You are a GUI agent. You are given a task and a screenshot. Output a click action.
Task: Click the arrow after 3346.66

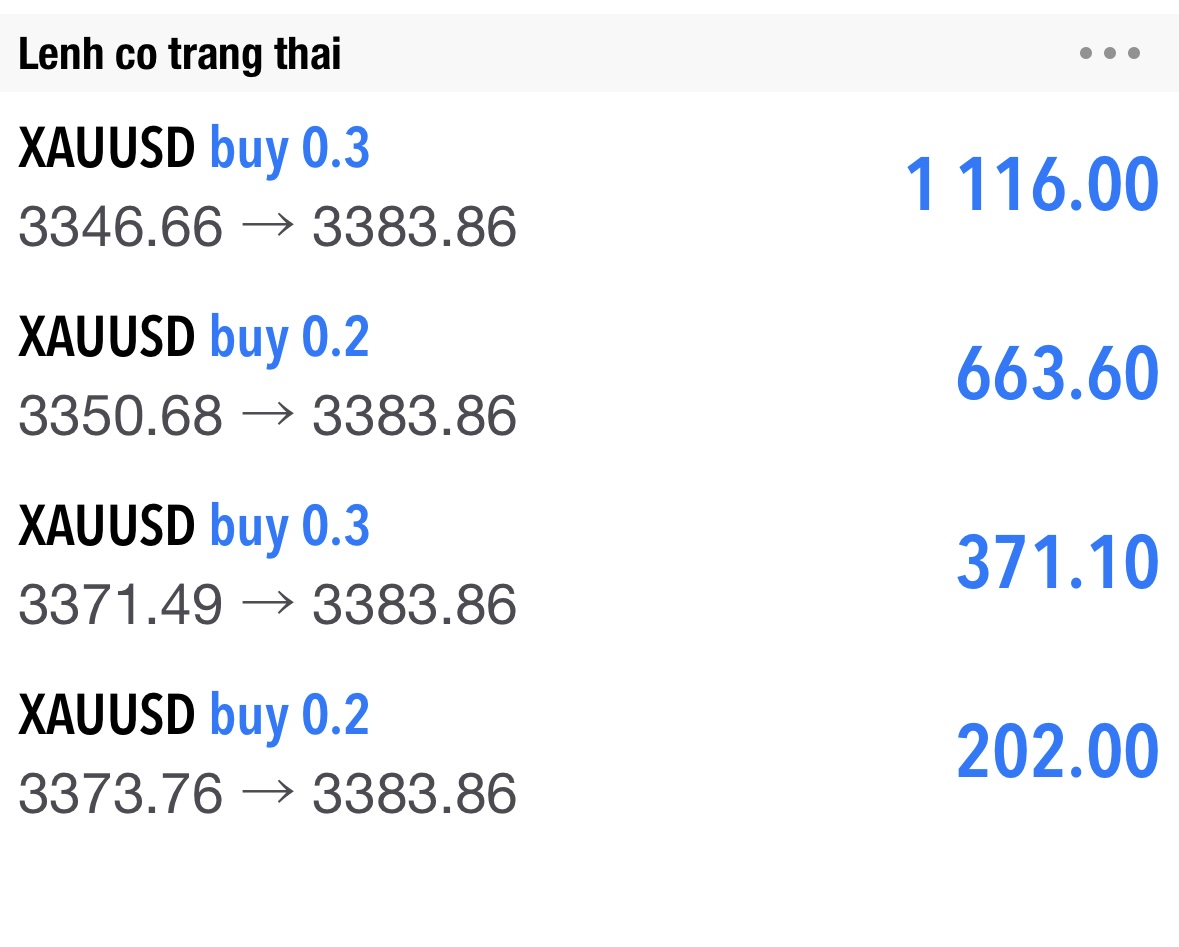(267, 226)
